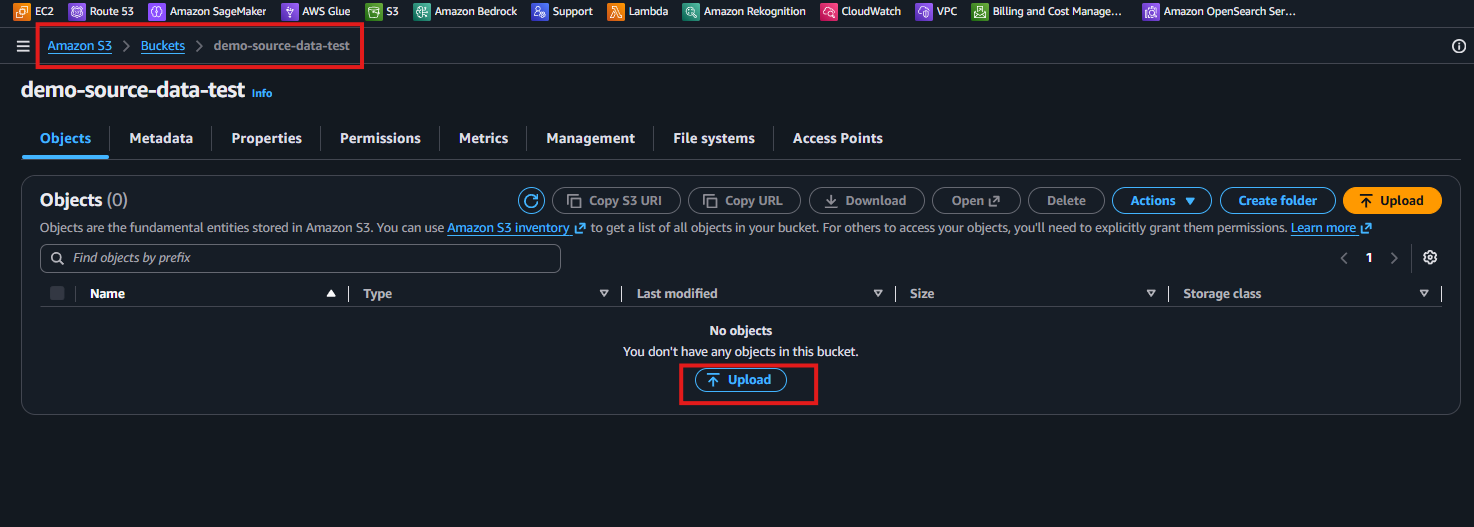Viewport: 1474px width, 527px height.
Task: Open the Lambda shortcut
Action: point(638,12)
